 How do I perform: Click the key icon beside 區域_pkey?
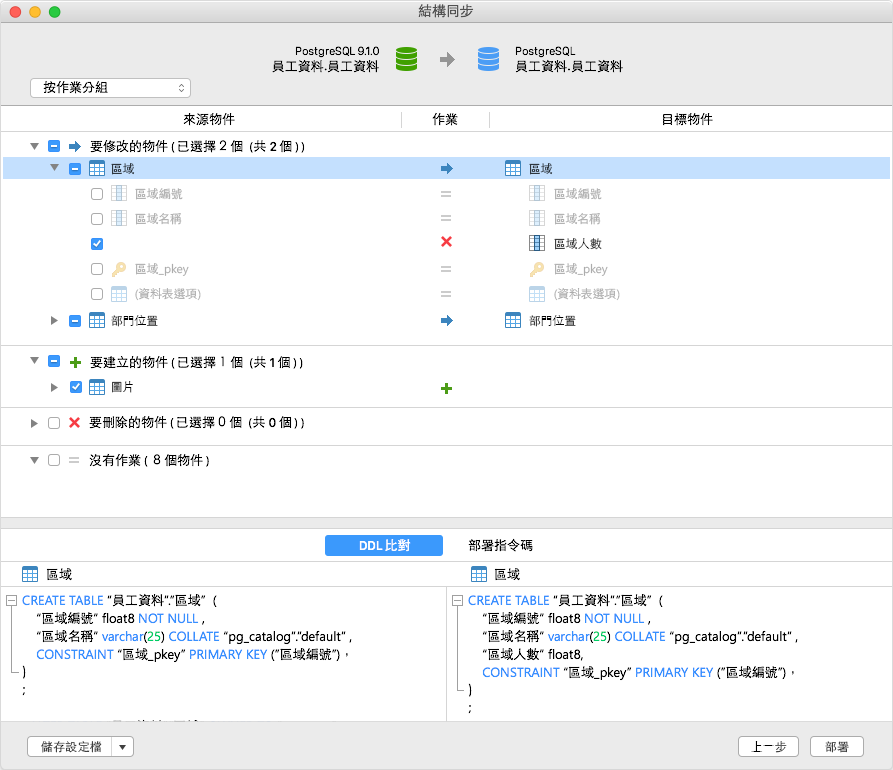119,268
